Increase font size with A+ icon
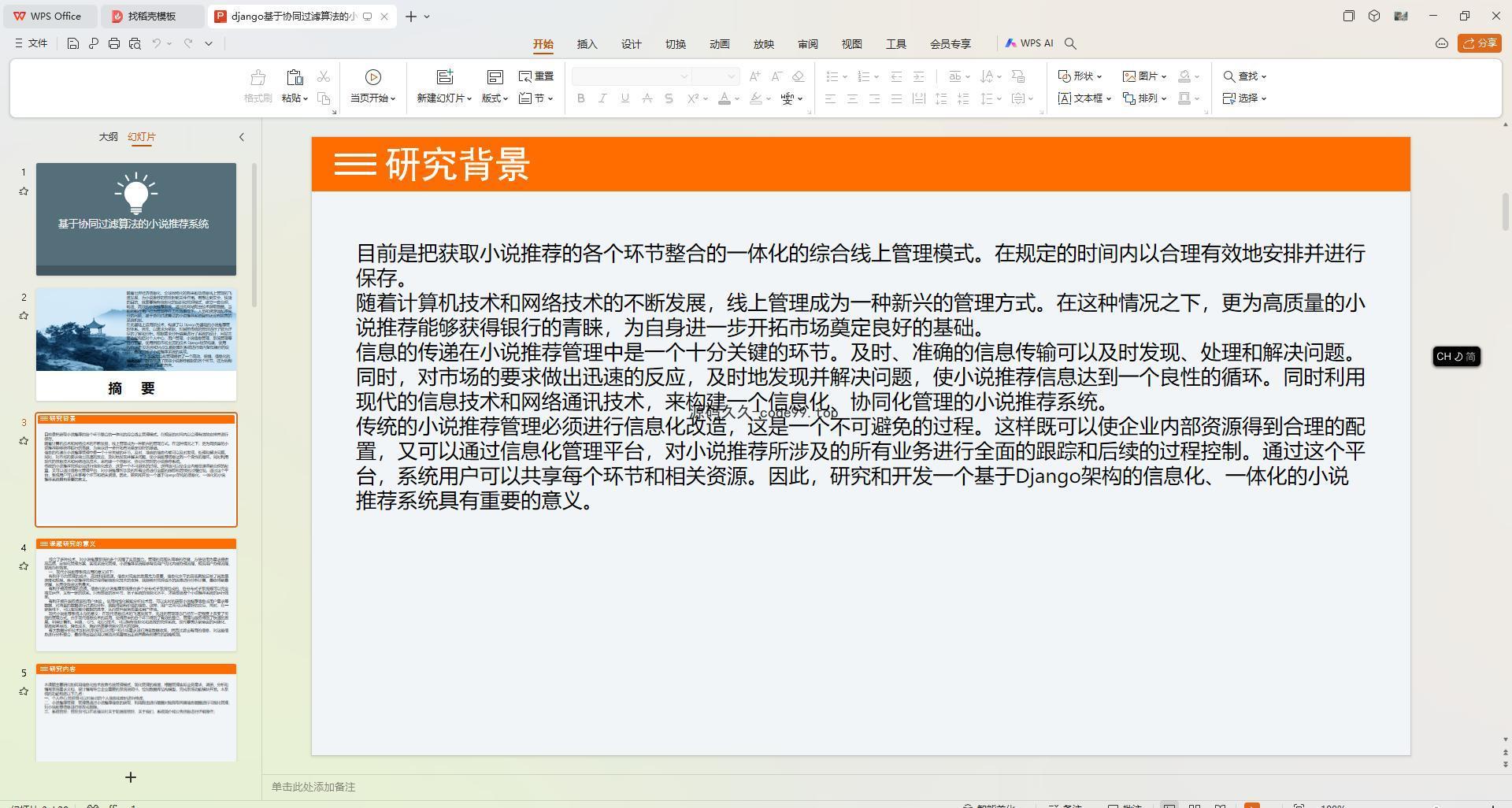 [755, 76]
